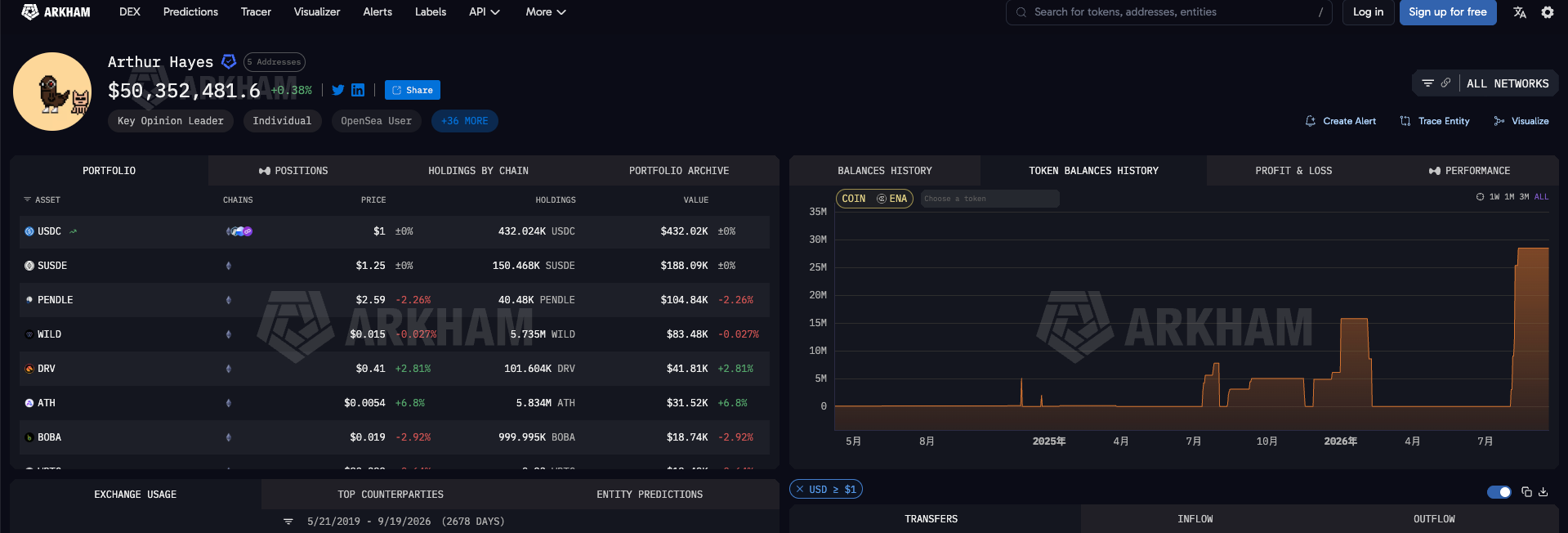Open the ALL NETWORKS selector

point(1508,83)
